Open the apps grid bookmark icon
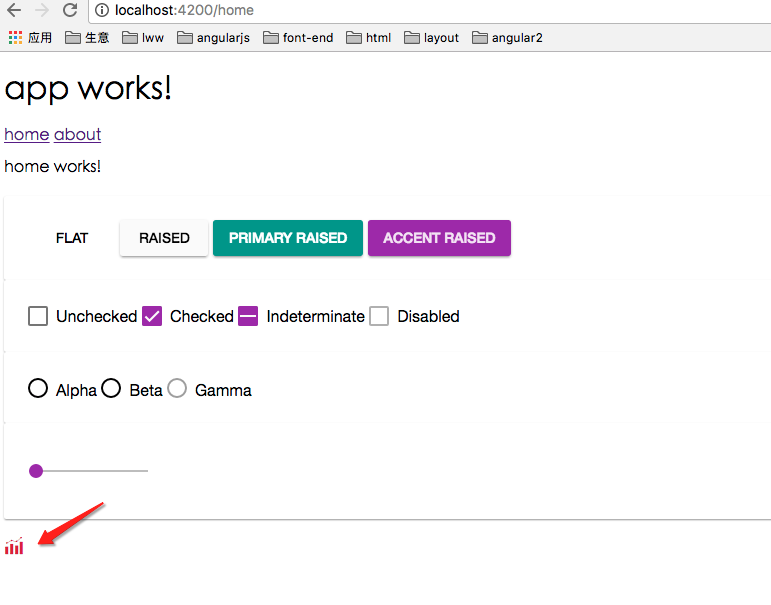The width and height of the screenshot is (771, 605). click(15, 37)
